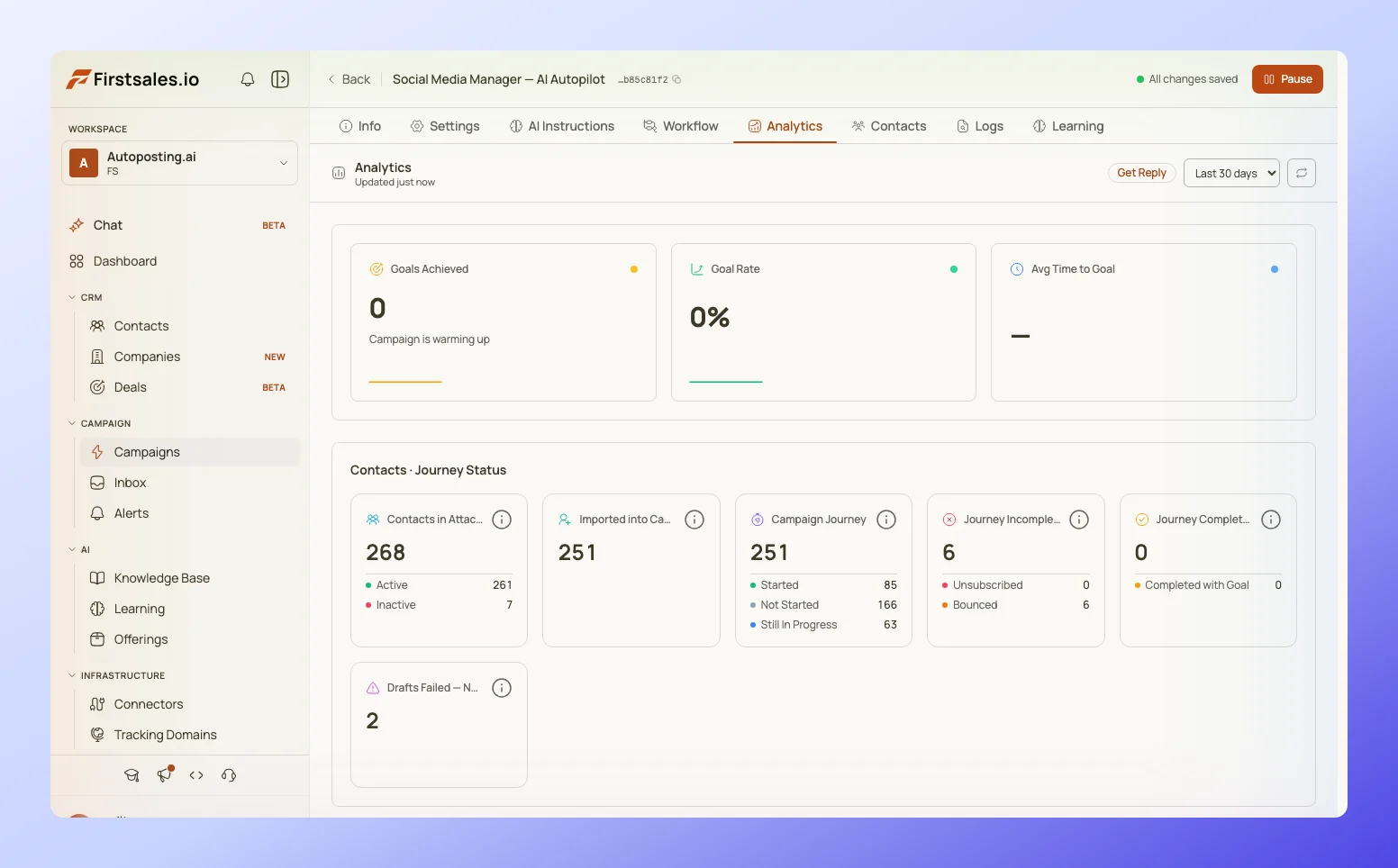Viewport: 1398px width, 868px height.
Task: Click the Inactive row
Action: click(439, 605)
